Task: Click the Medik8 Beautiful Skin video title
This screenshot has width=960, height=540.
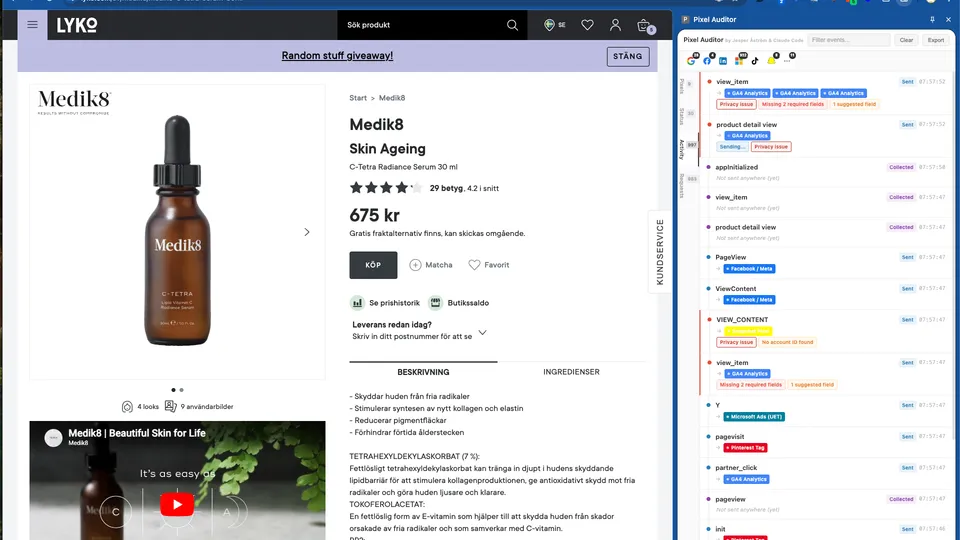Action: pos(137,433)
